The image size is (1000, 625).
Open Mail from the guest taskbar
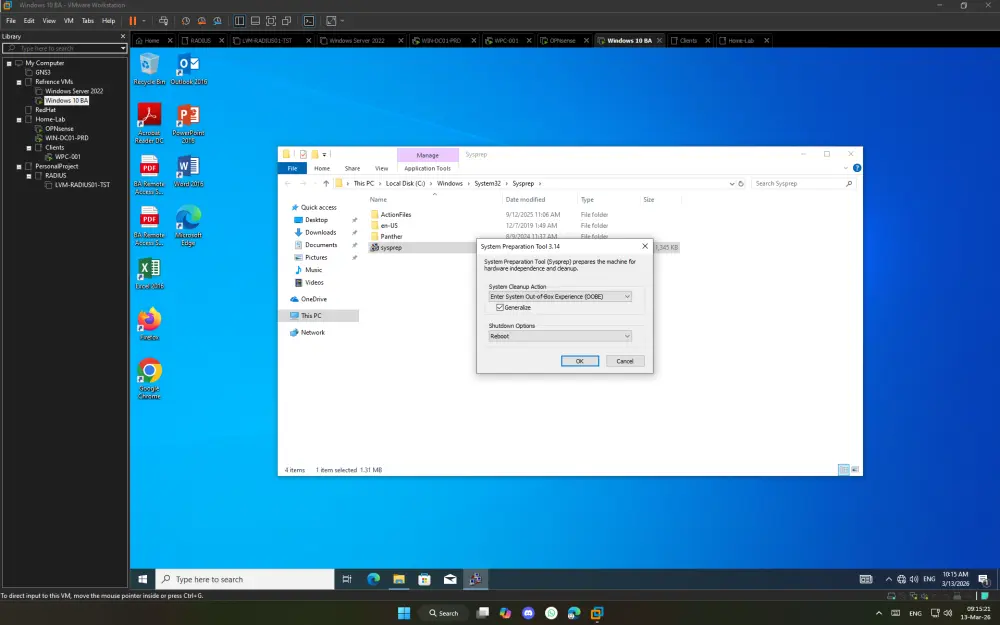[450, 579]
